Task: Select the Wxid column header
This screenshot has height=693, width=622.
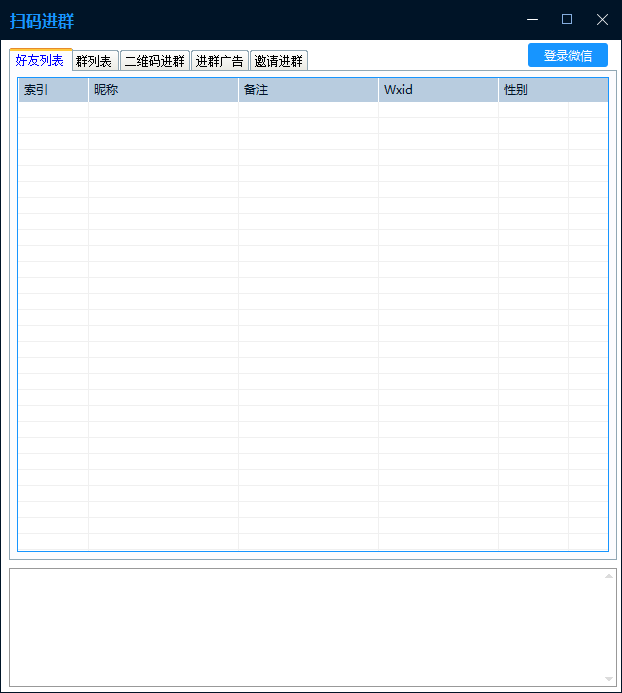Action: pyautogui.click(x=438, y=90)
